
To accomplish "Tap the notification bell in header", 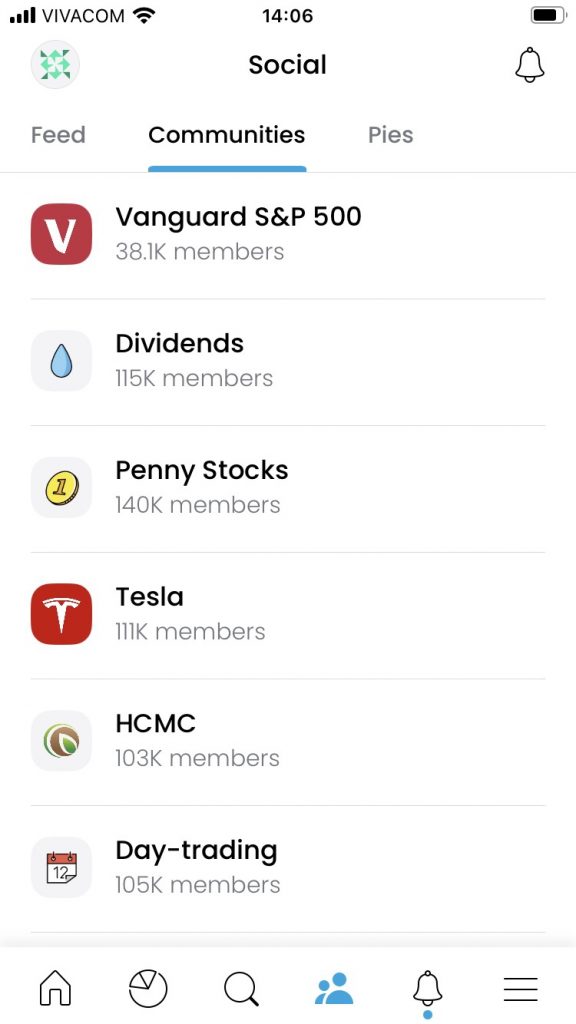I will [x=530, y=65].
